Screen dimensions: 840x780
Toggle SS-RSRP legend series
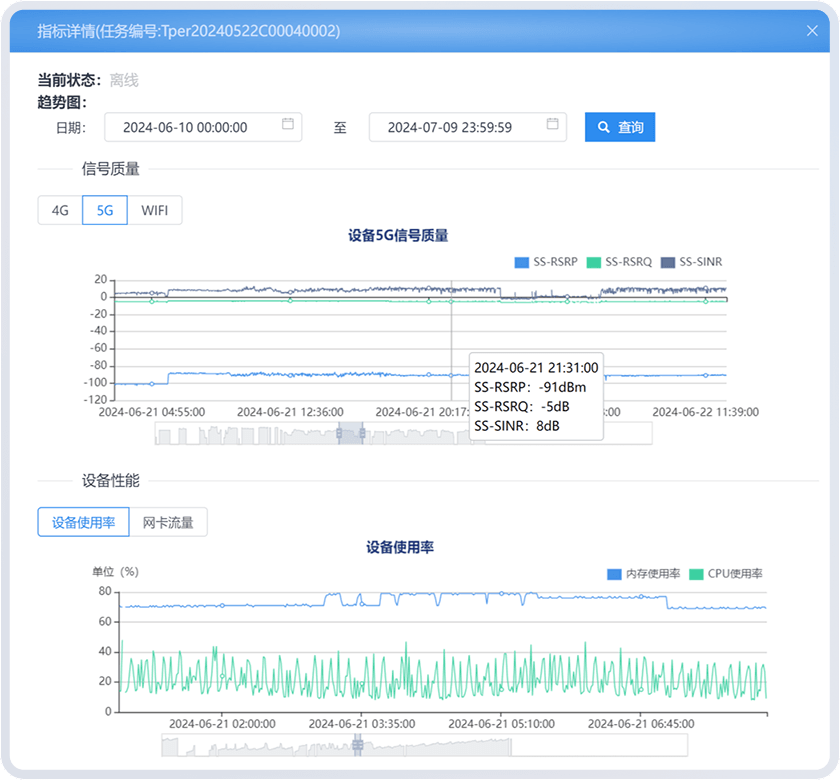click(x=546, y=262)
